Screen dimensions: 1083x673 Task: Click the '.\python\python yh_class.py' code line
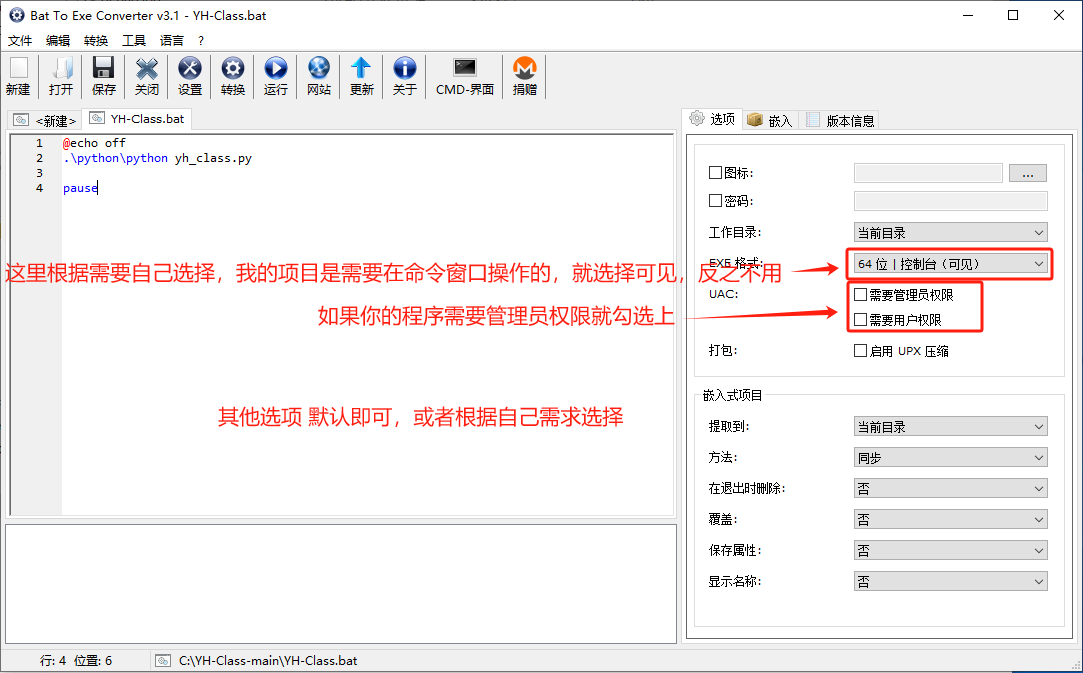157,158
